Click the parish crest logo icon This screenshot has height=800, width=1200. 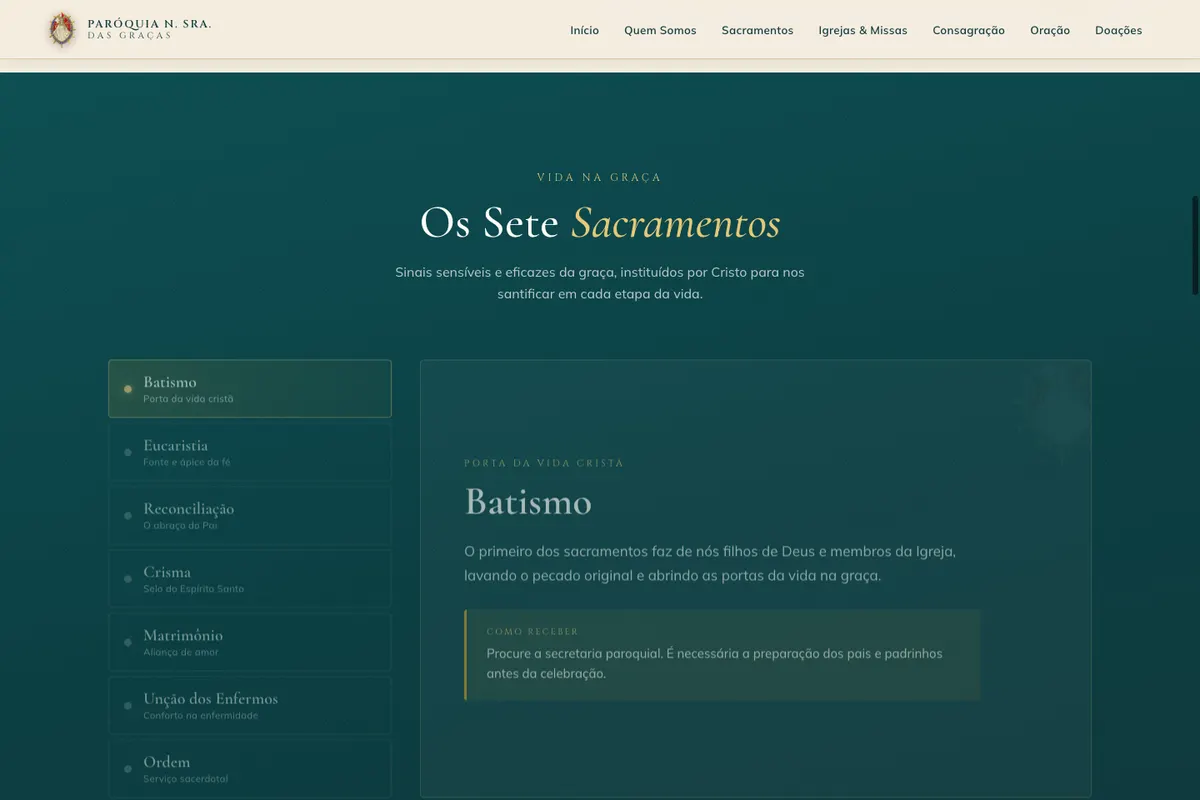pyautogui.click(x=62, y=29)
